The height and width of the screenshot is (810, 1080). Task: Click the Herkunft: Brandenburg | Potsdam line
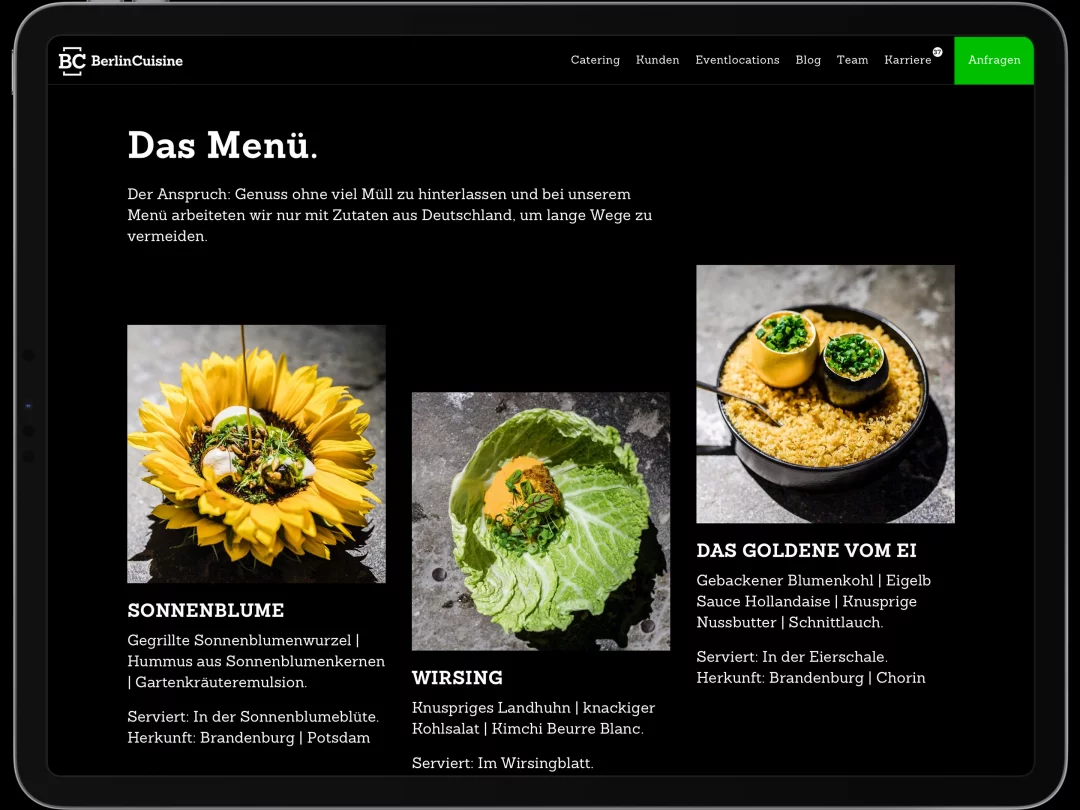tap(249, 738)
